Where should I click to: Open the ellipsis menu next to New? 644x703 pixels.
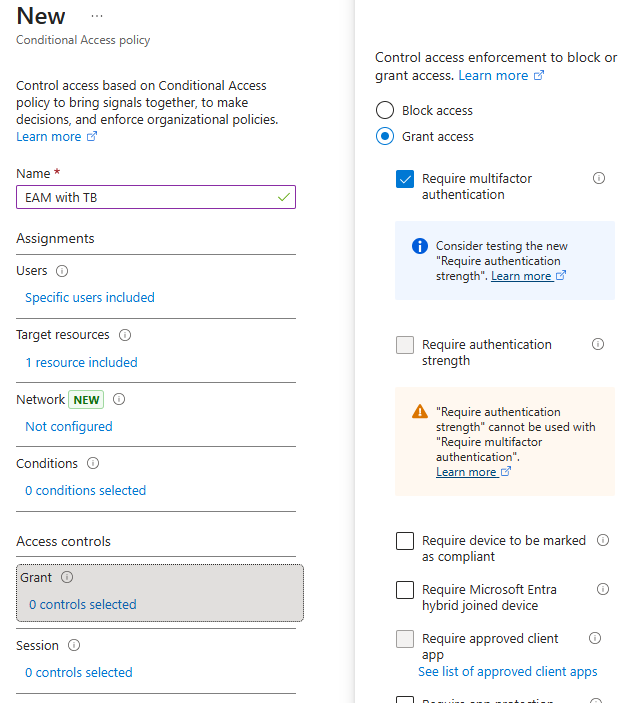click(97, 17)
